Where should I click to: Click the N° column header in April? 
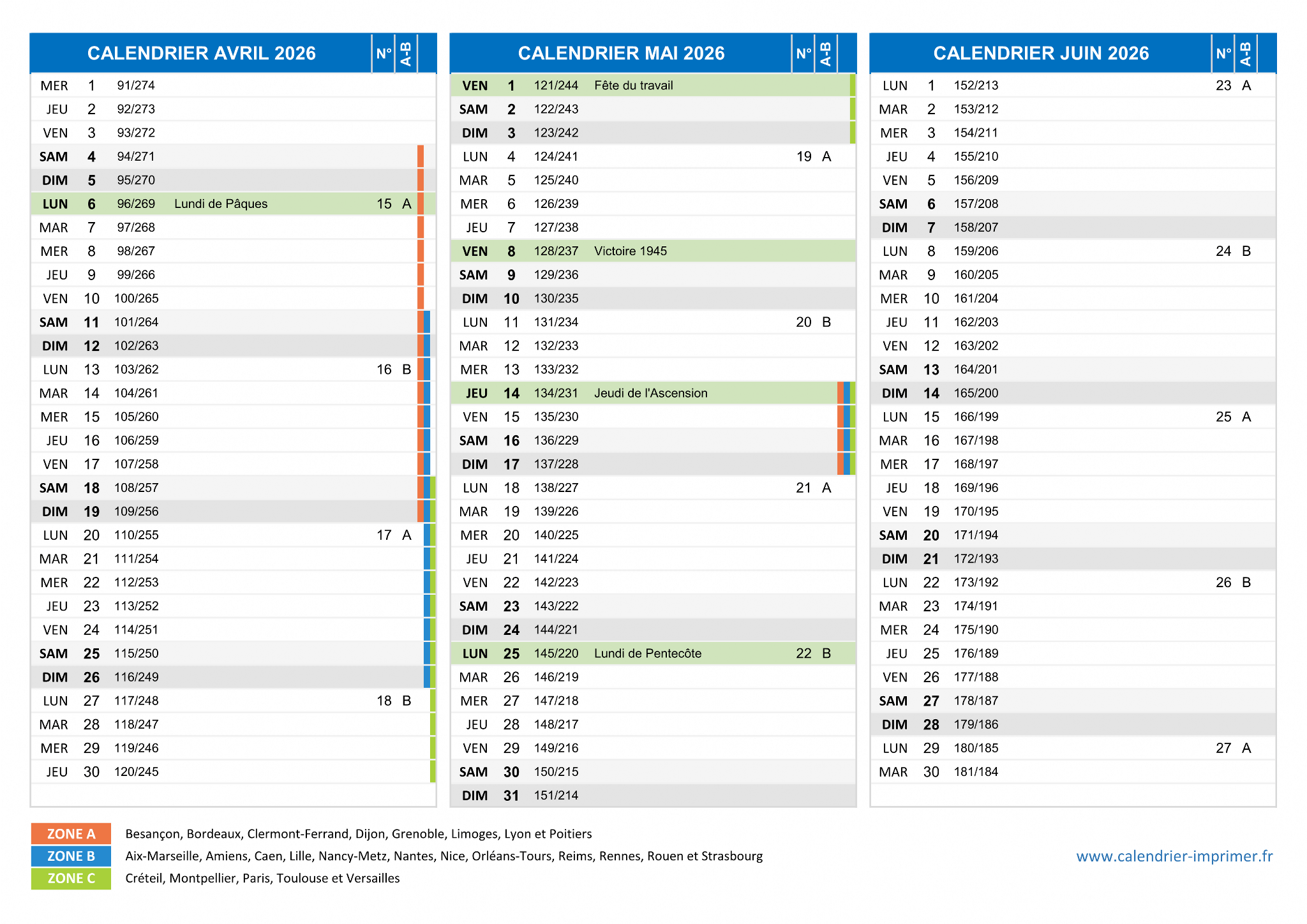tap(384, 54)
